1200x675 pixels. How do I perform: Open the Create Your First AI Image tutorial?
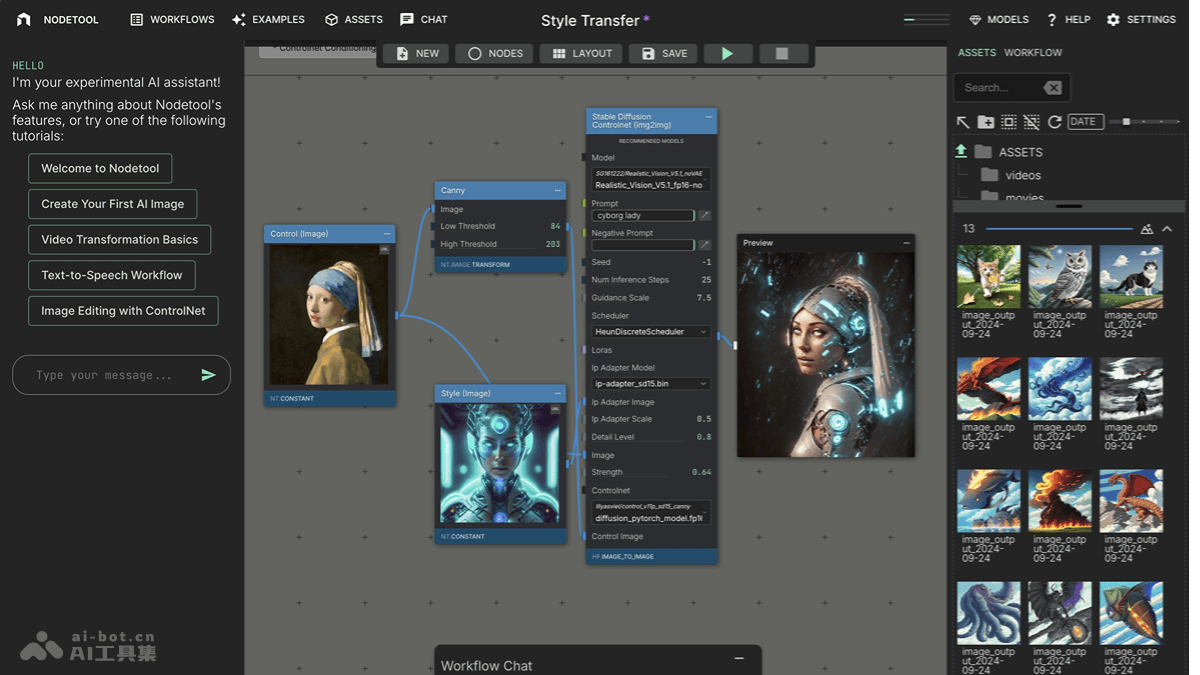point(112,203)
